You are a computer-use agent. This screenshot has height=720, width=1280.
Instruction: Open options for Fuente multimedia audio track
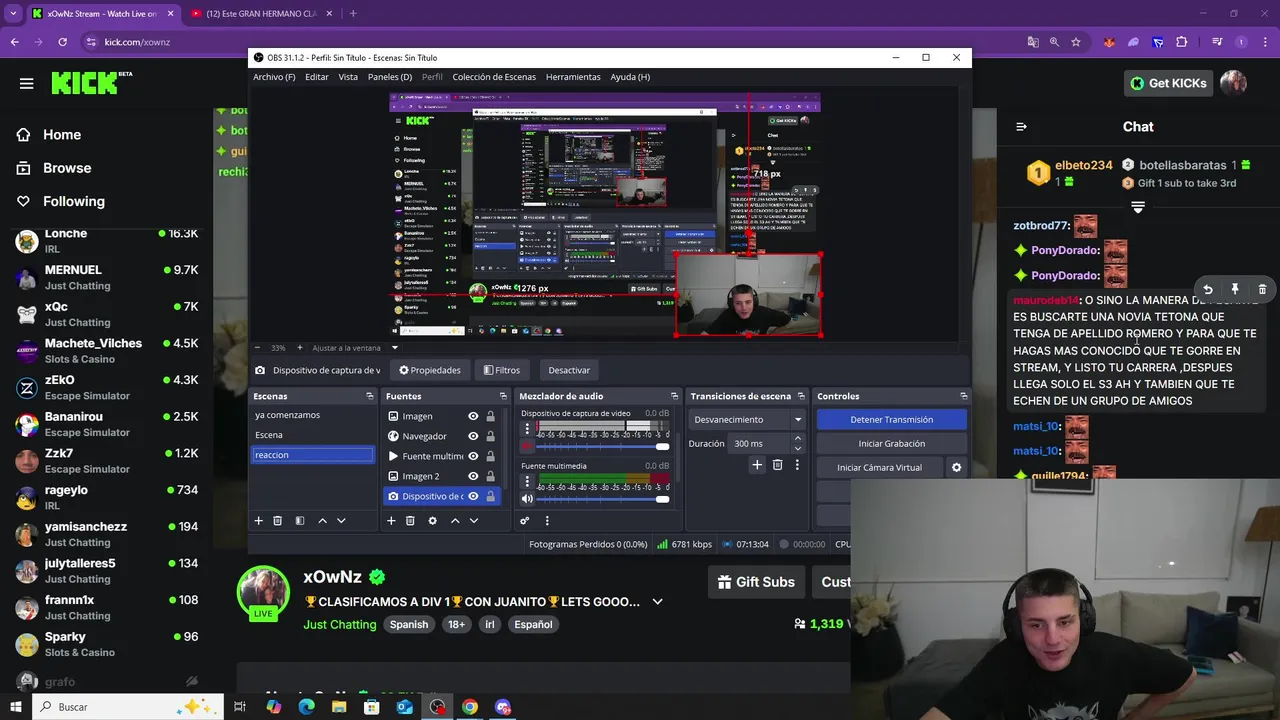(x=527, y=481)
